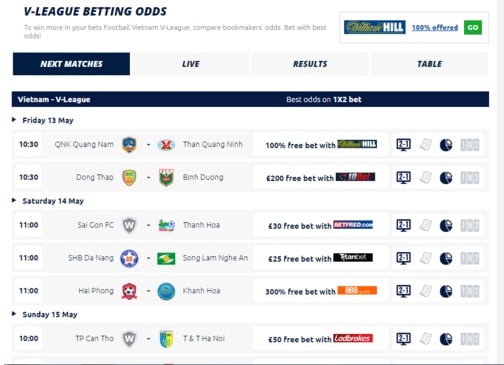Open live score icon for QNK Quang Nam match

coord(403,145)
